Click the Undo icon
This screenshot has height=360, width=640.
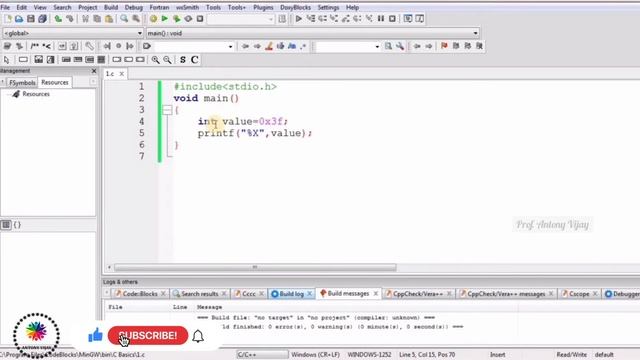pos(58,19)
